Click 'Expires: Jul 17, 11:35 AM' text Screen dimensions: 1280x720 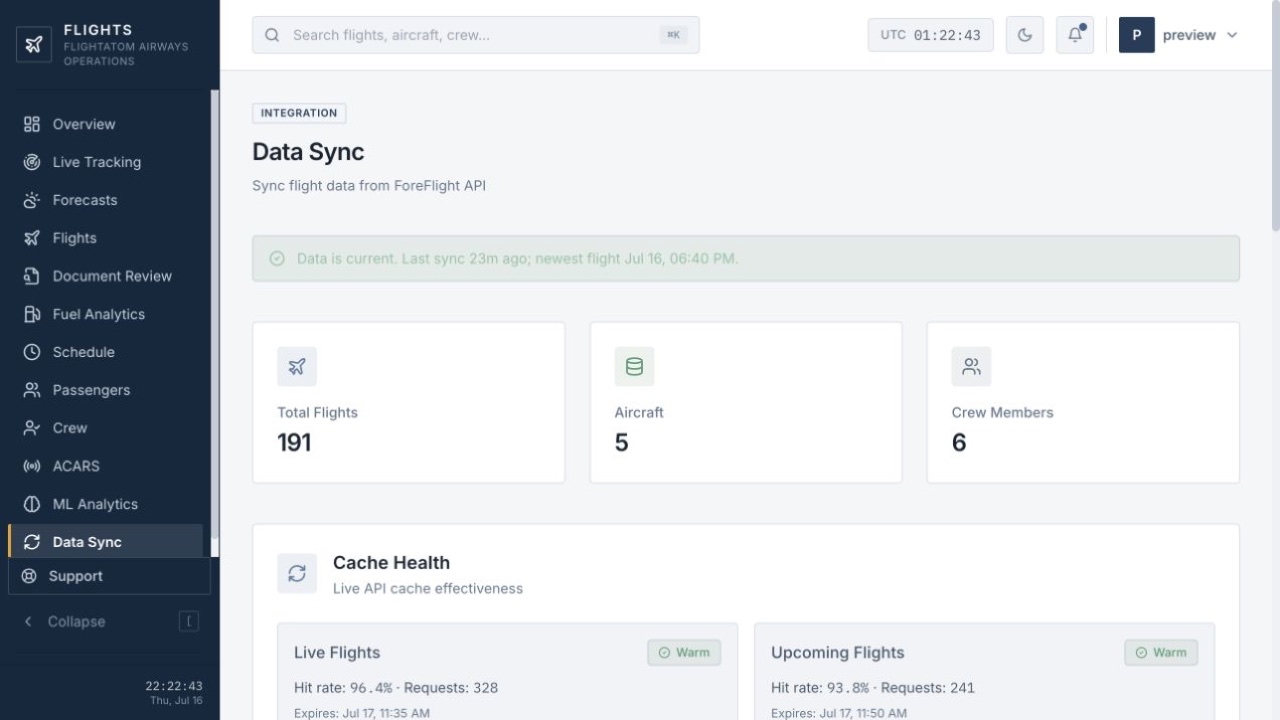[x=362, y=713]
